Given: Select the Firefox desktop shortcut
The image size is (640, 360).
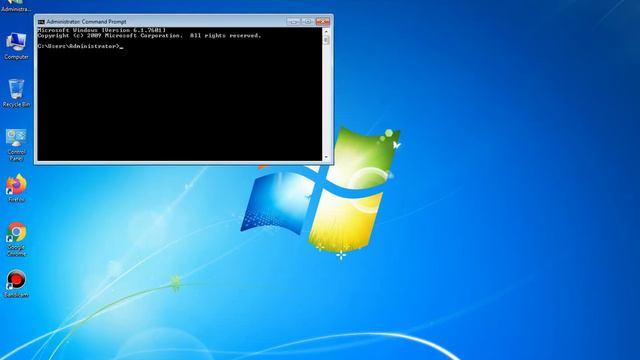Looking at the screenshot, I should pyautogui.click(x=16, y=188).
